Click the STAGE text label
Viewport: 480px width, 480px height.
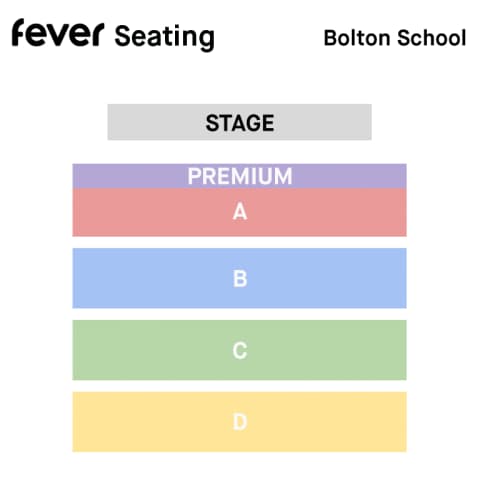[x=240, y=123]
